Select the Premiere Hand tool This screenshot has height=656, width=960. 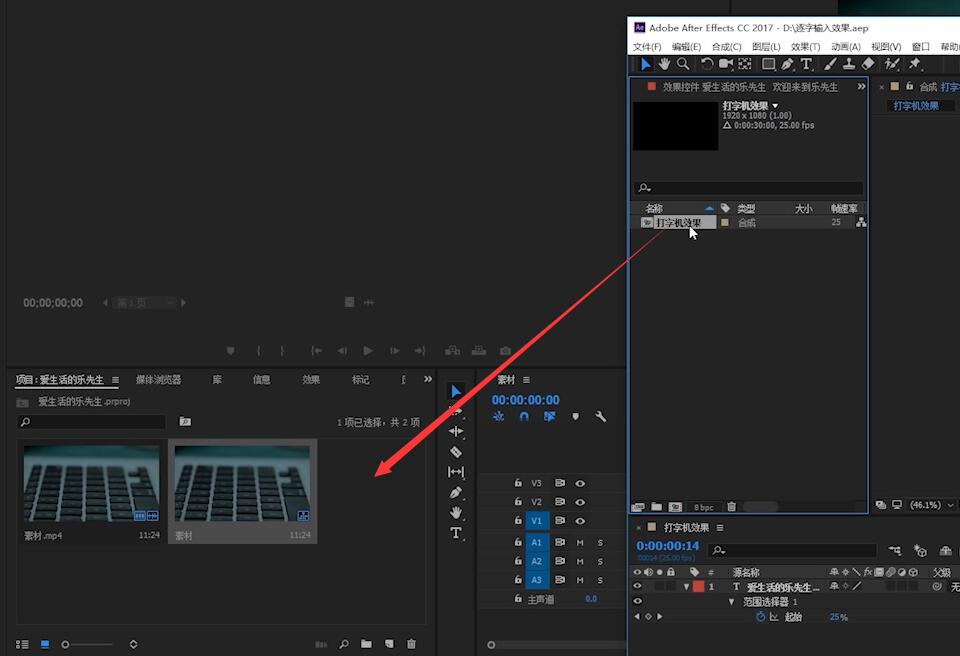click(456, 513)
